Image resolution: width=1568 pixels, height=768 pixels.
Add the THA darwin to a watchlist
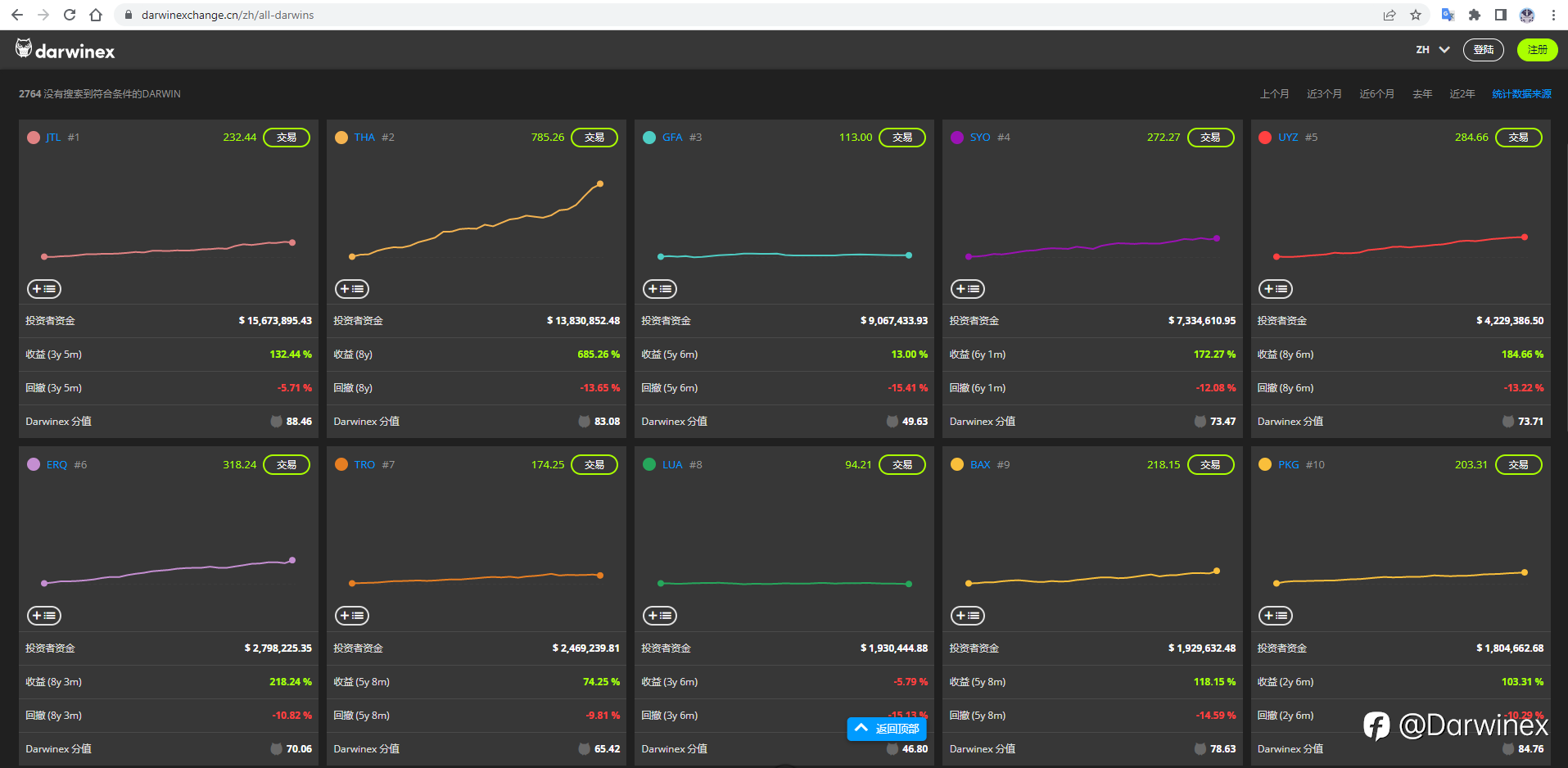click(x=352, y=289)
